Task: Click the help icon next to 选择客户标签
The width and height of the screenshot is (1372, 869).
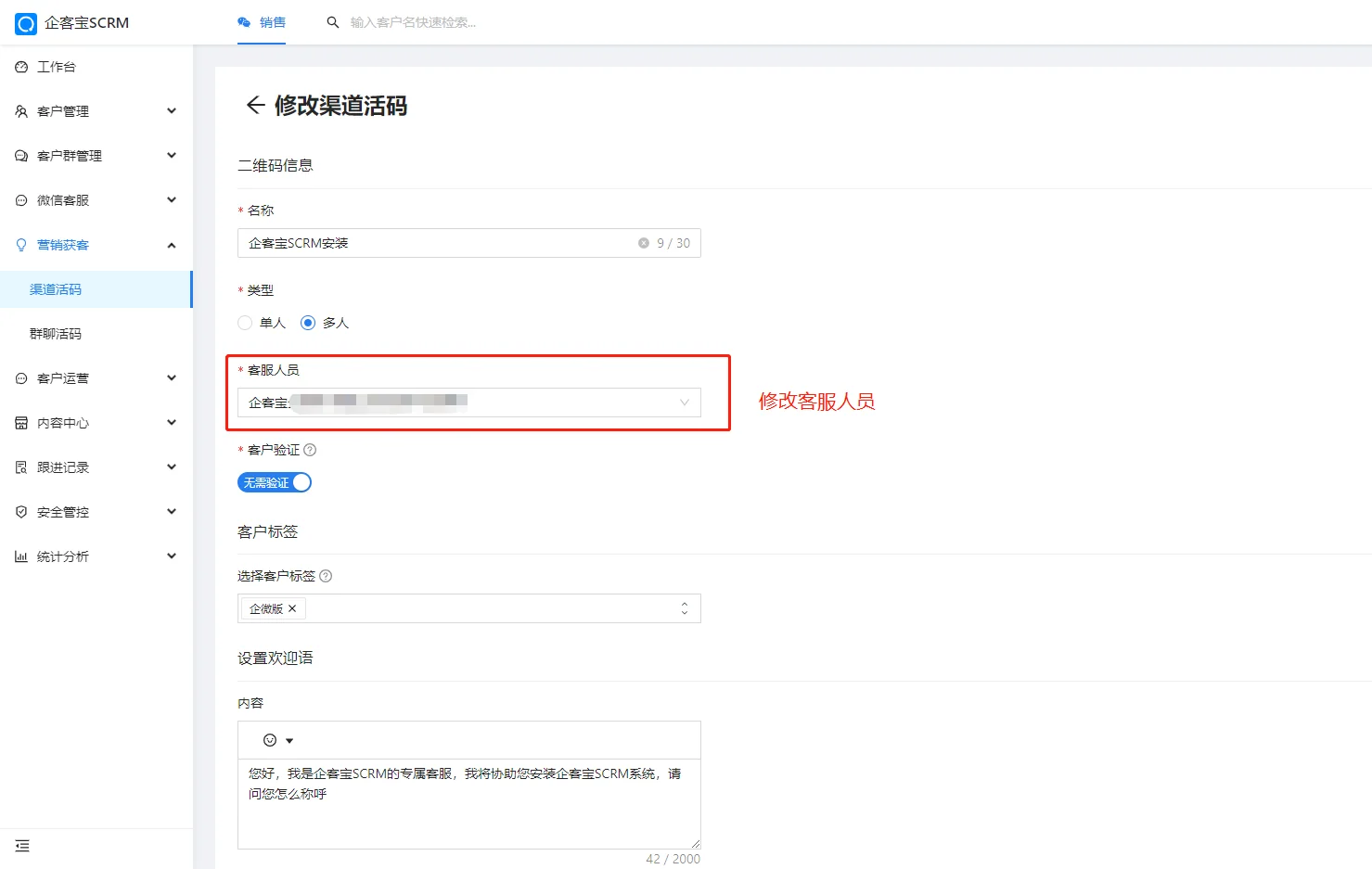Action: coord(326,576)
